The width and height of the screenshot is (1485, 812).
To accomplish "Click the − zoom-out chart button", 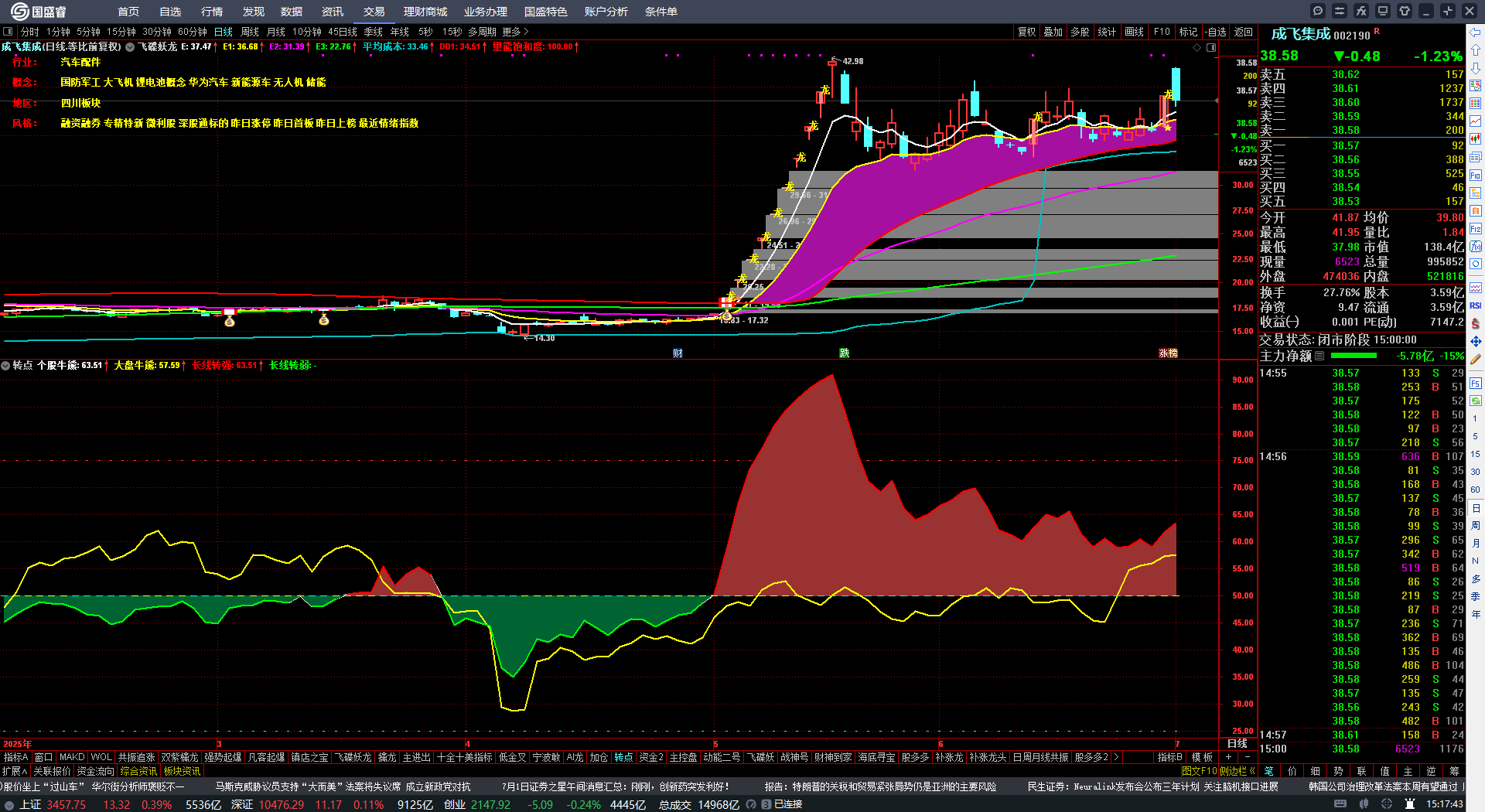I will coord(1246,757).
